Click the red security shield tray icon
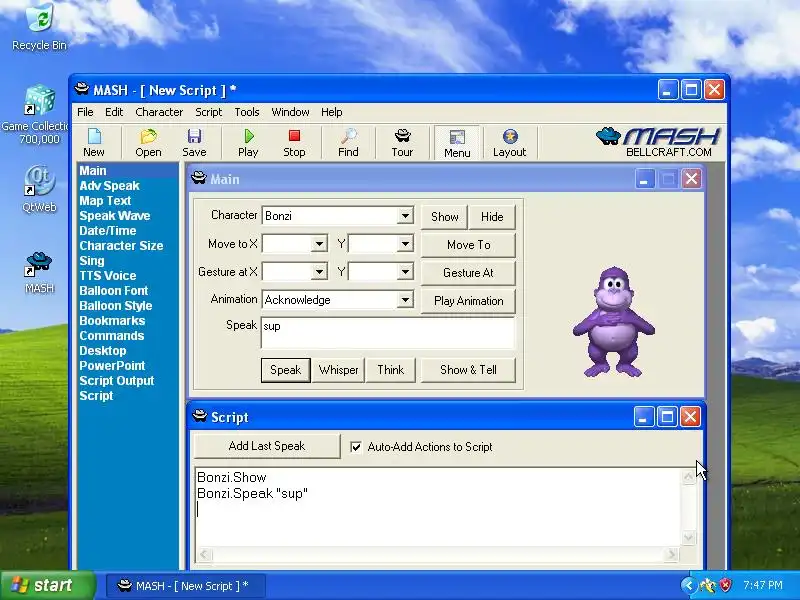This screenshot has height=600, width=800. pos(725,585)
